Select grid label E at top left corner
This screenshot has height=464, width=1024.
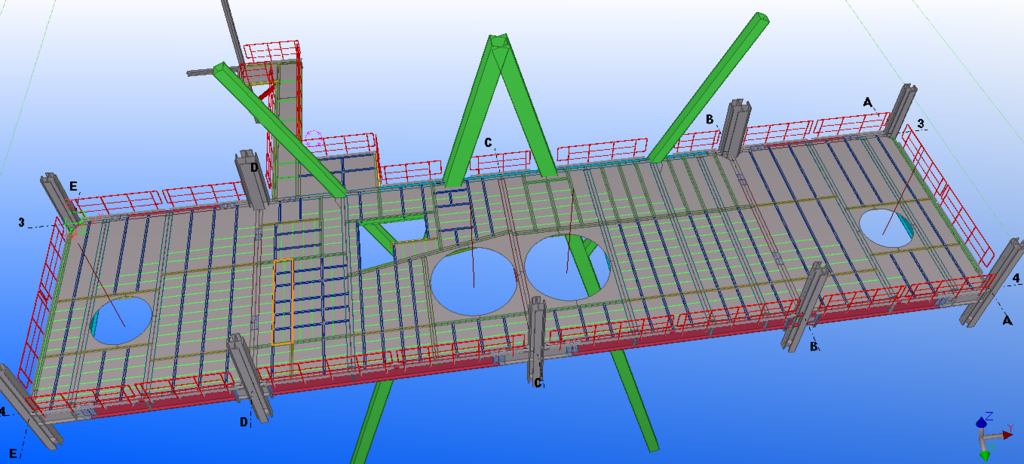pos(73,185)
